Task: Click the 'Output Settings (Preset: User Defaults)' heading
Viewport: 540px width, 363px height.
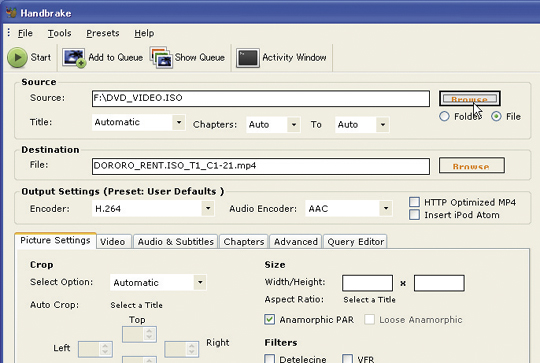Action: coord(123,191)
